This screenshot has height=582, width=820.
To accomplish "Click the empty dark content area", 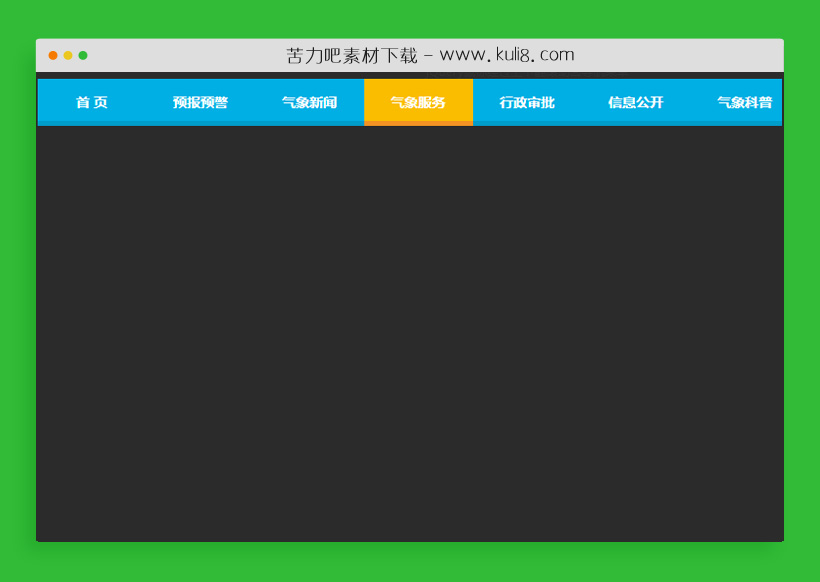I will [x=410, y=330].
